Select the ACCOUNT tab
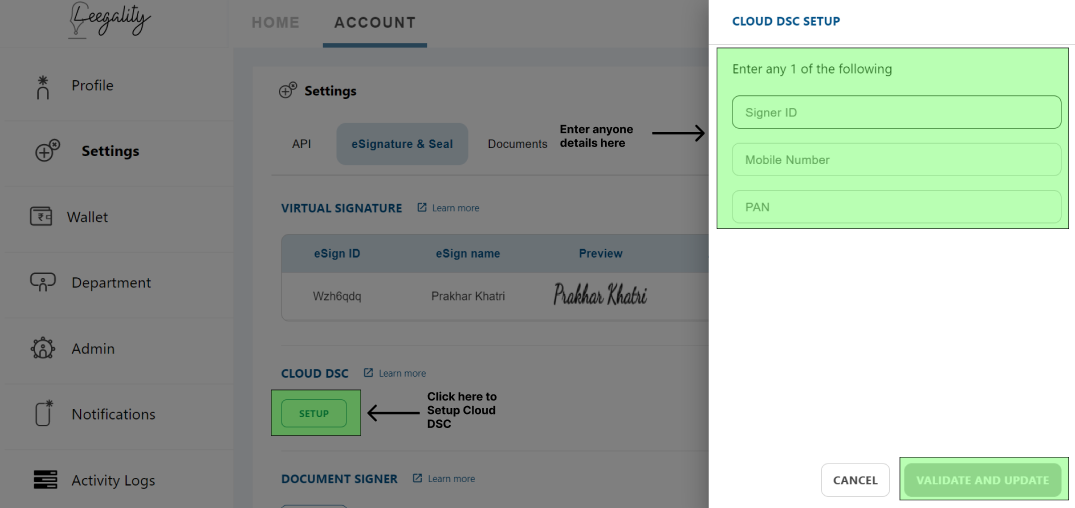The width and height of the screenshot is (1075, 508). [375, 23]
